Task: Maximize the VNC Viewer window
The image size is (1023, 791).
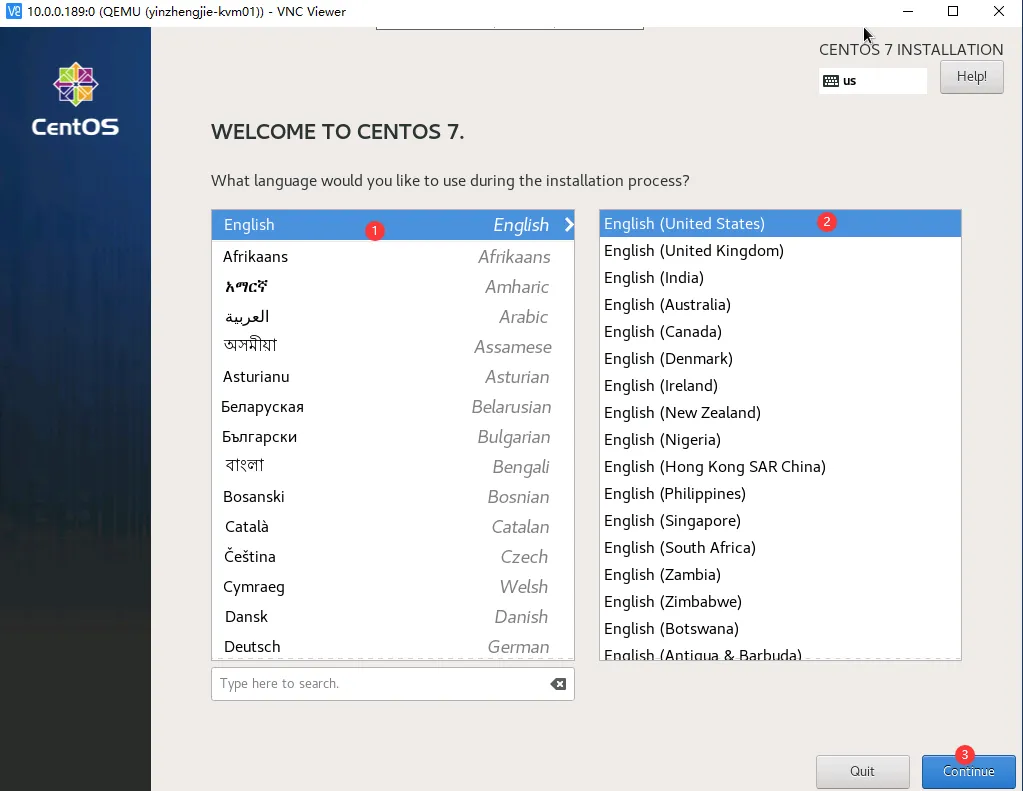Action: tap(953, 11)
